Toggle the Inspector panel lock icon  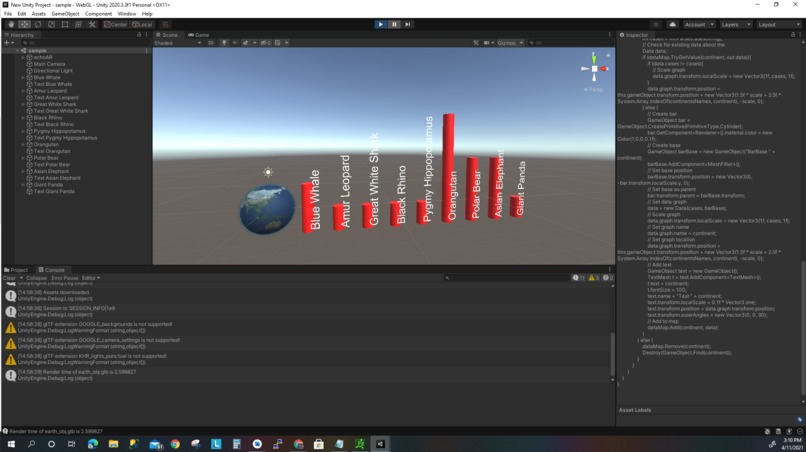pos(793,34)
